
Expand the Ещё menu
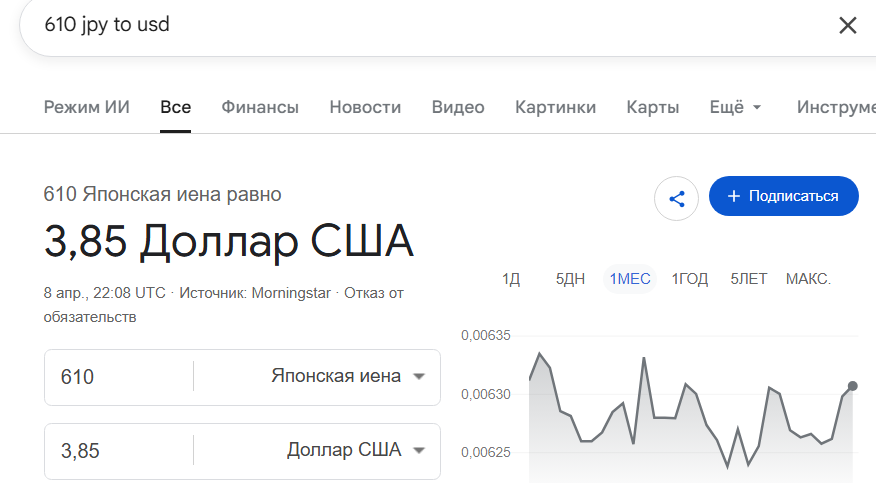[735, 107]
